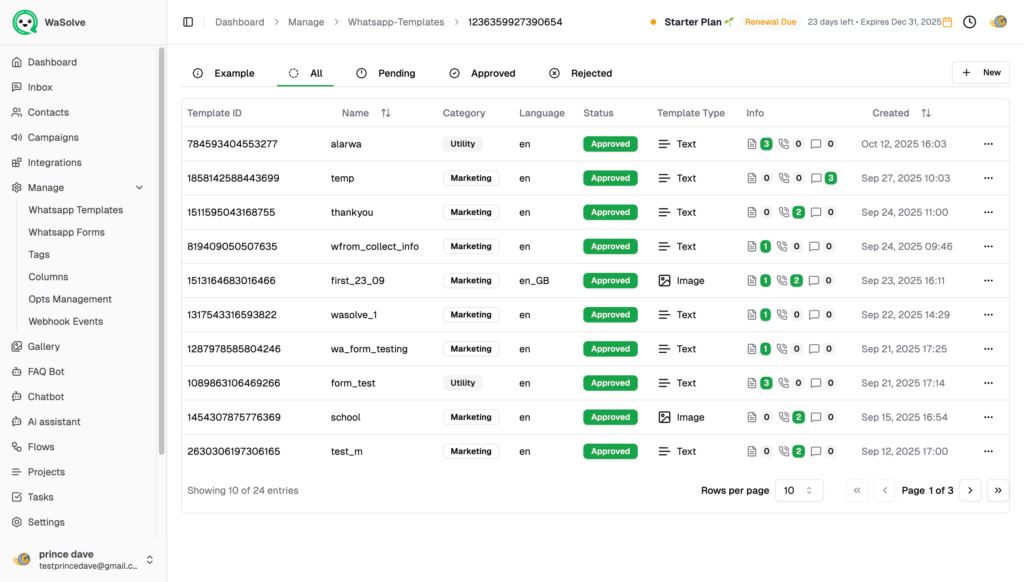Image resolution: width=1024 pixels, height=582 pixels.
Task: Expand the prince dave account menu
Action: pos(150,560)
